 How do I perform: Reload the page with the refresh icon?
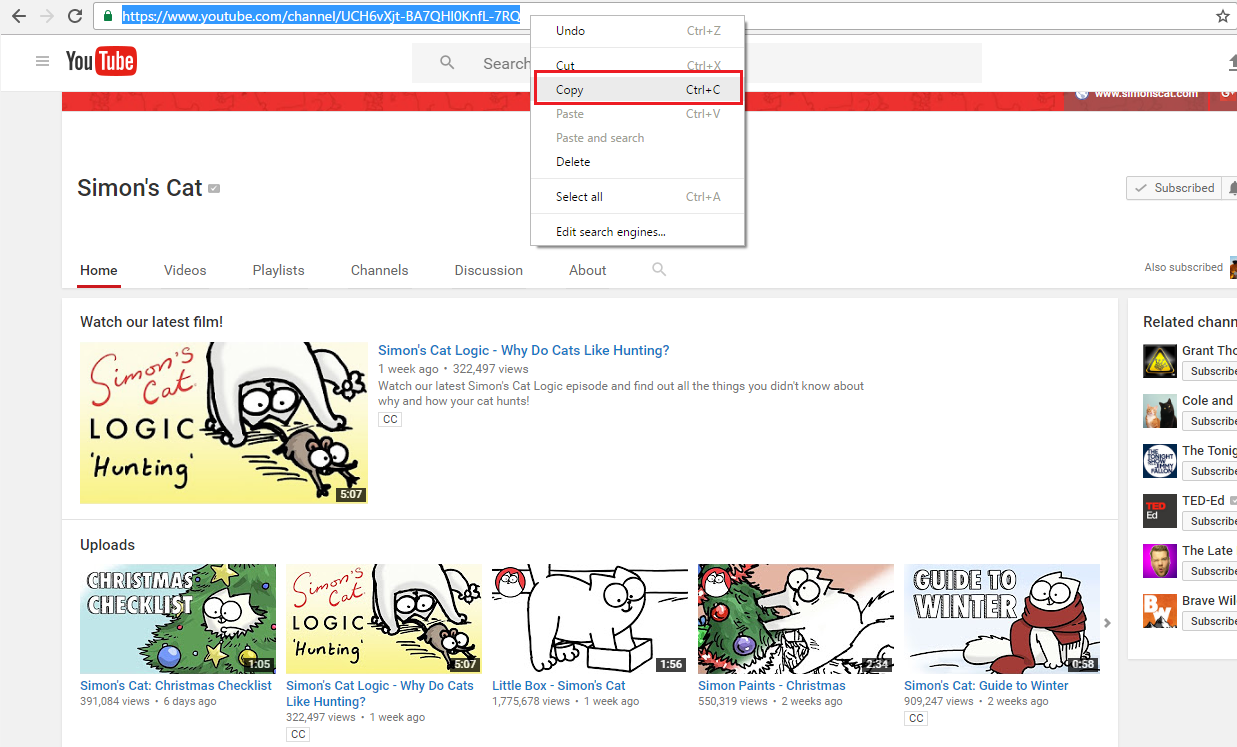[x=75, y=16]
